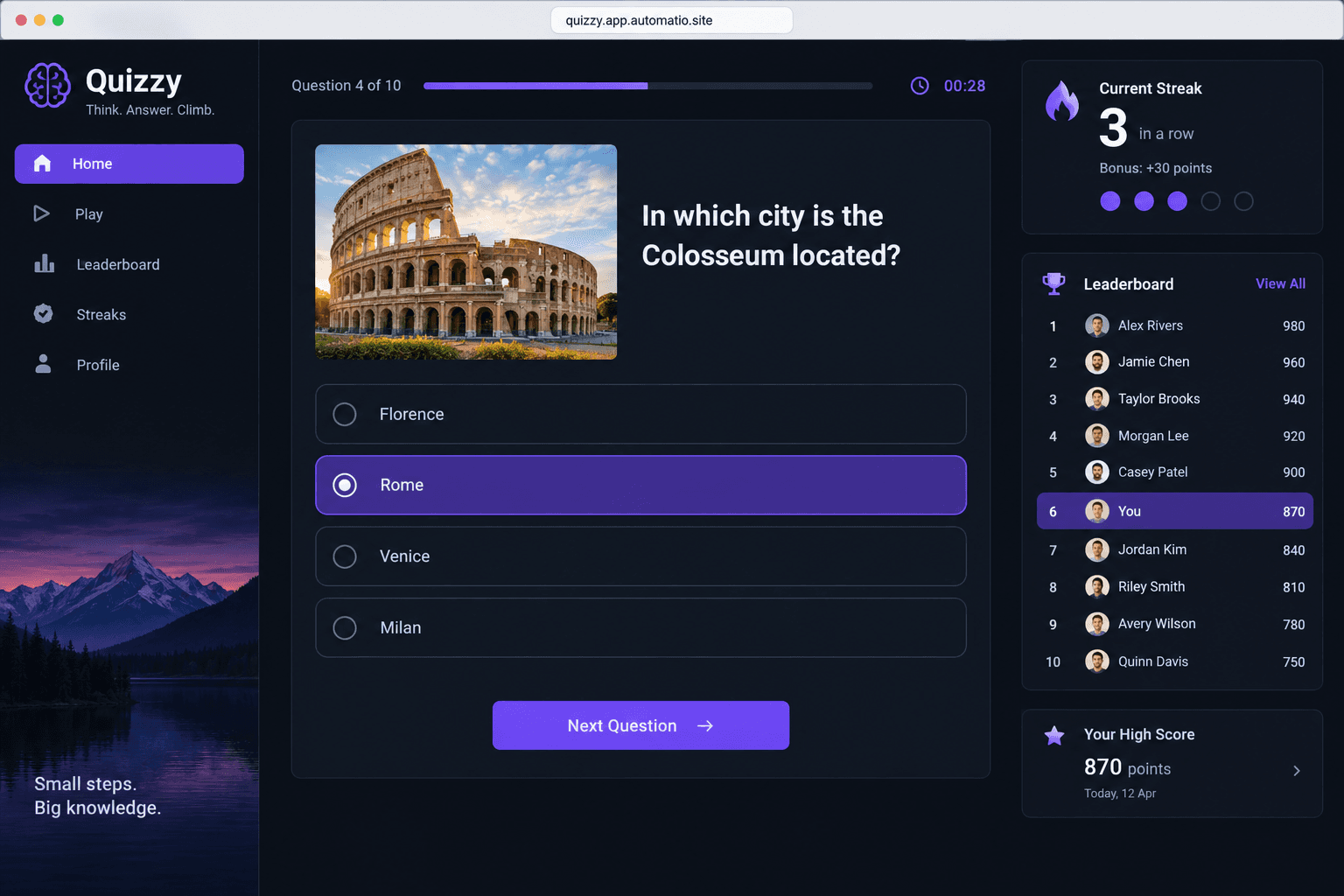Click the Profile person icon in sidebar
The image size is (1344, 896).
click(x=43, y=364)
